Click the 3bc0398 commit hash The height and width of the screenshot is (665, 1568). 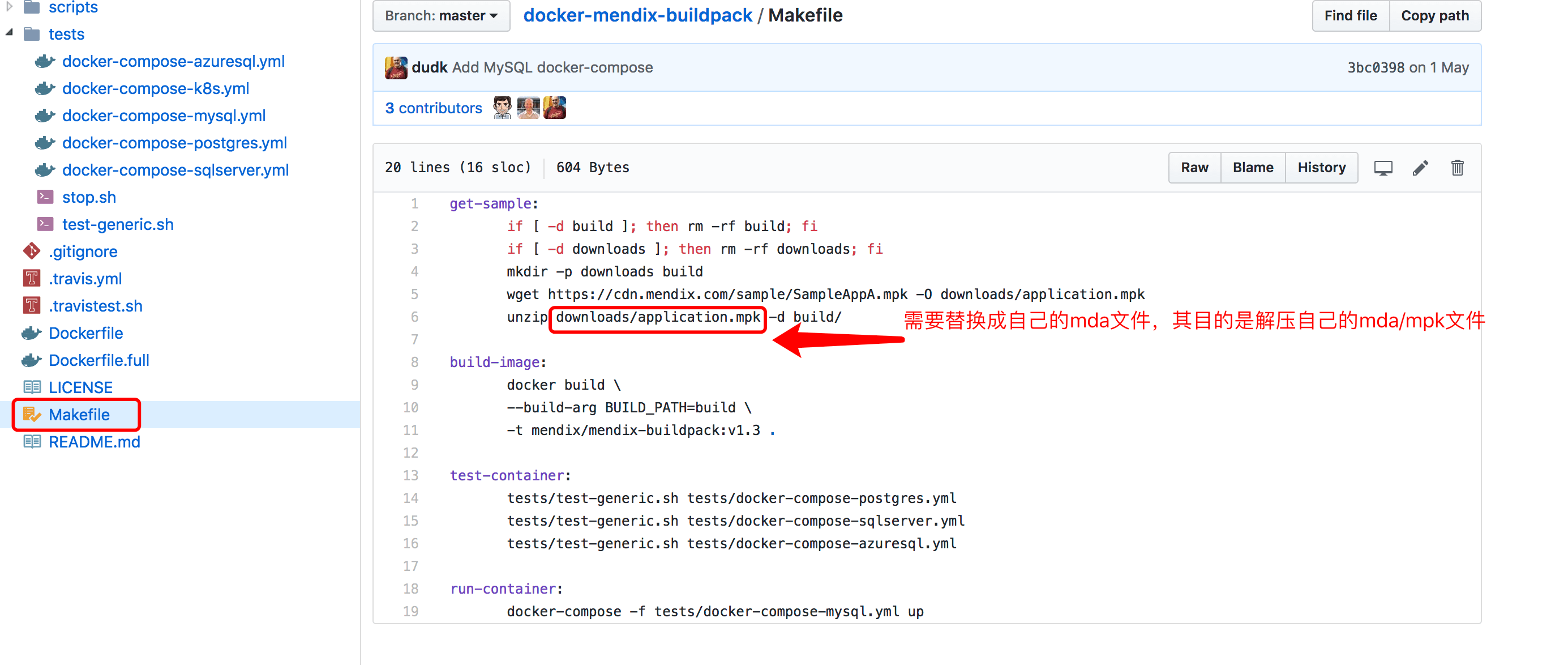[x=1377, y=67]
